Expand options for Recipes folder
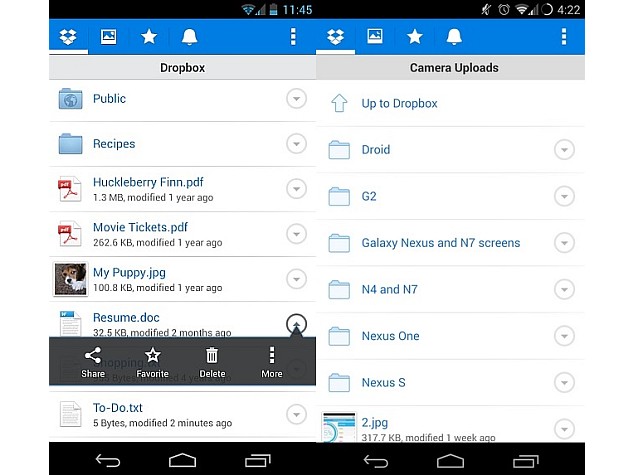This screenshot has height=475, width=635. 296,144
